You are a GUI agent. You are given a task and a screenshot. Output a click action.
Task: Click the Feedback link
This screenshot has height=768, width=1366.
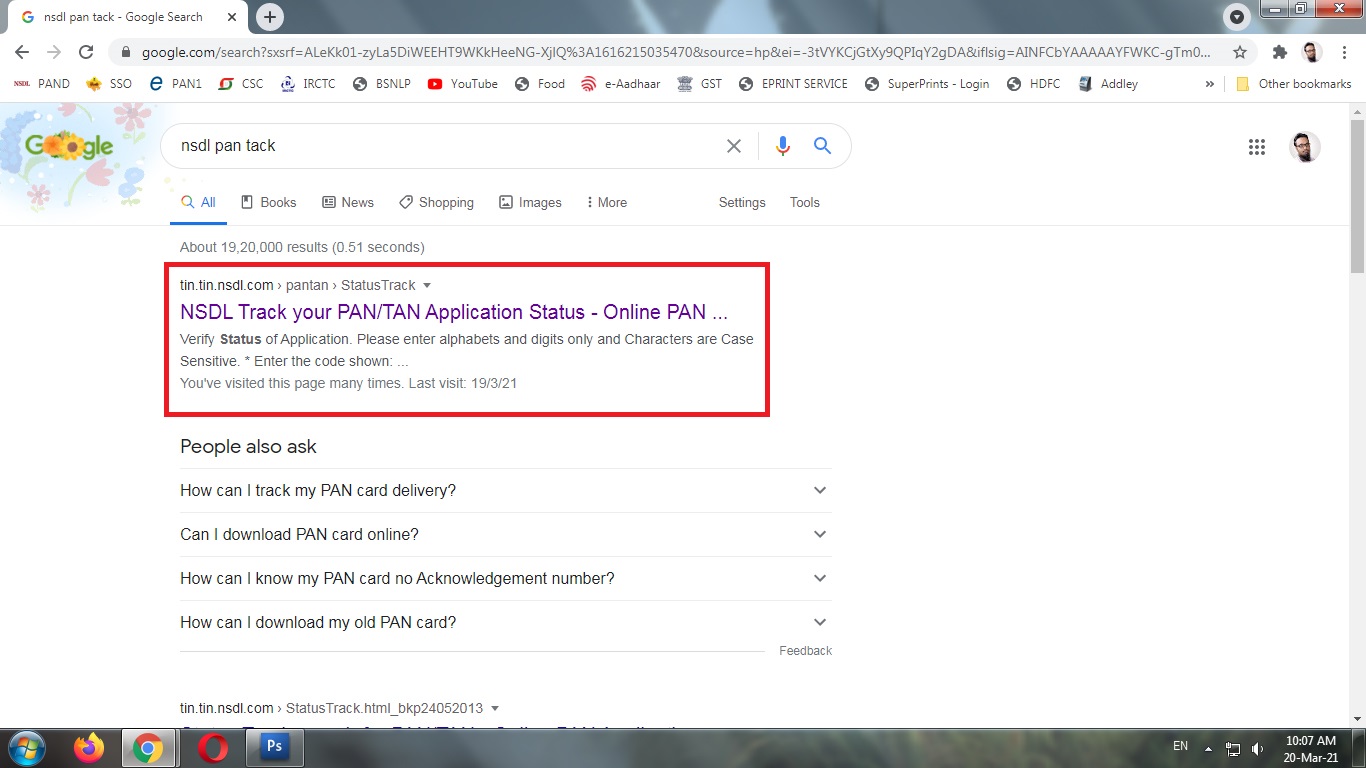pyautogui.click(x=805, y=651)
